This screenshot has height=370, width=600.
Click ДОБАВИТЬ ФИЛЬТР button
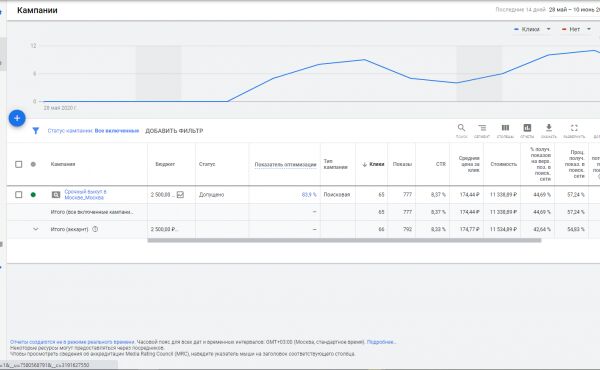point(174,131)
